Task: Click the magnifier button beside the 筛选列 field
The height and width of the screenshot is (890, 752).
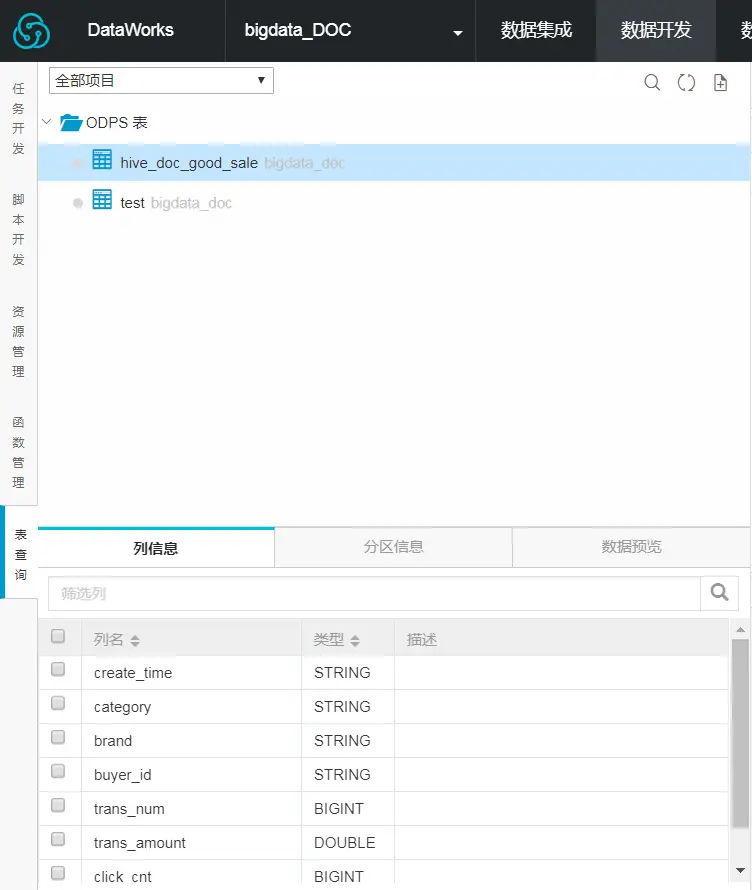Action: tap(719, 593)
